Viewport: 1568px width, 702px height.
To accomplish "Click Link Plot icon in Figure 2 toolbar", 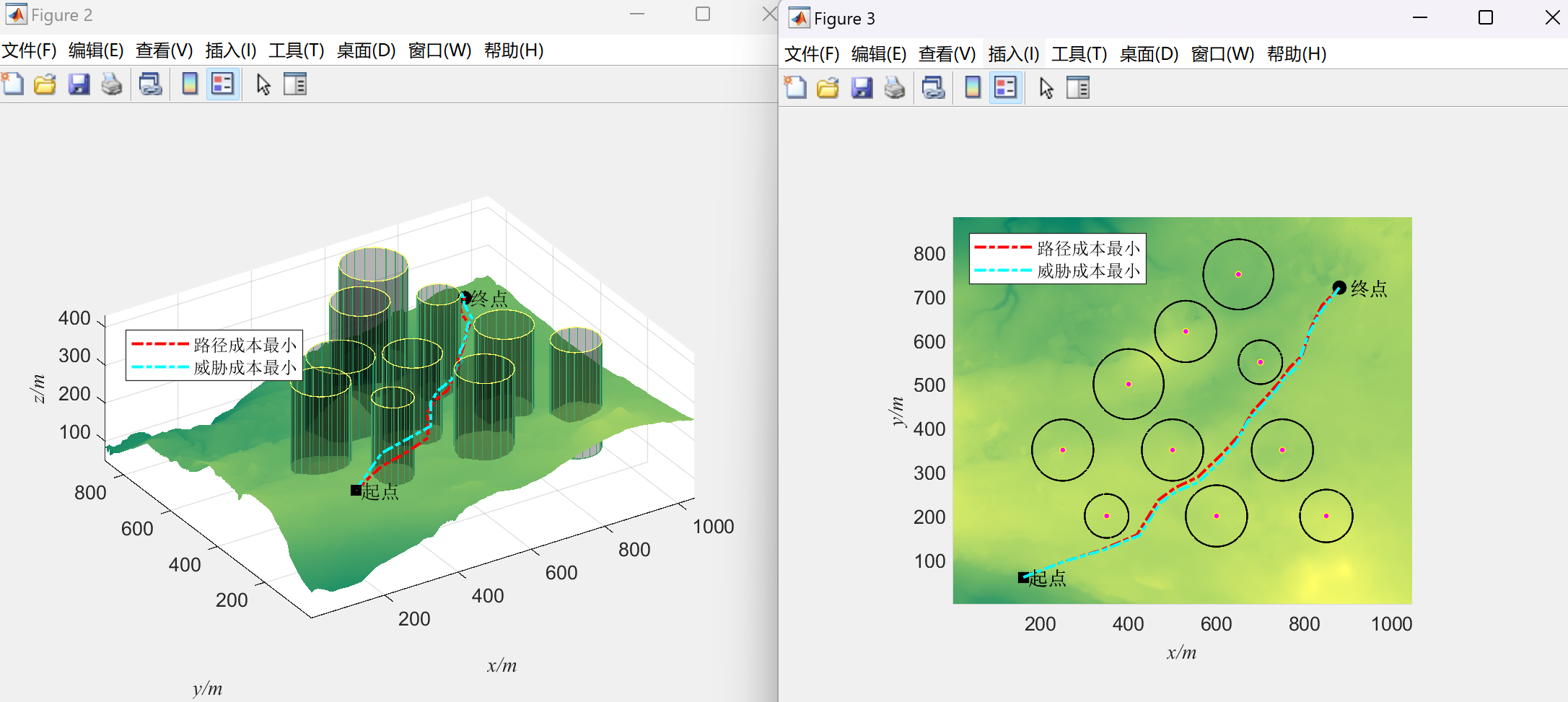I will pos(150,84).
